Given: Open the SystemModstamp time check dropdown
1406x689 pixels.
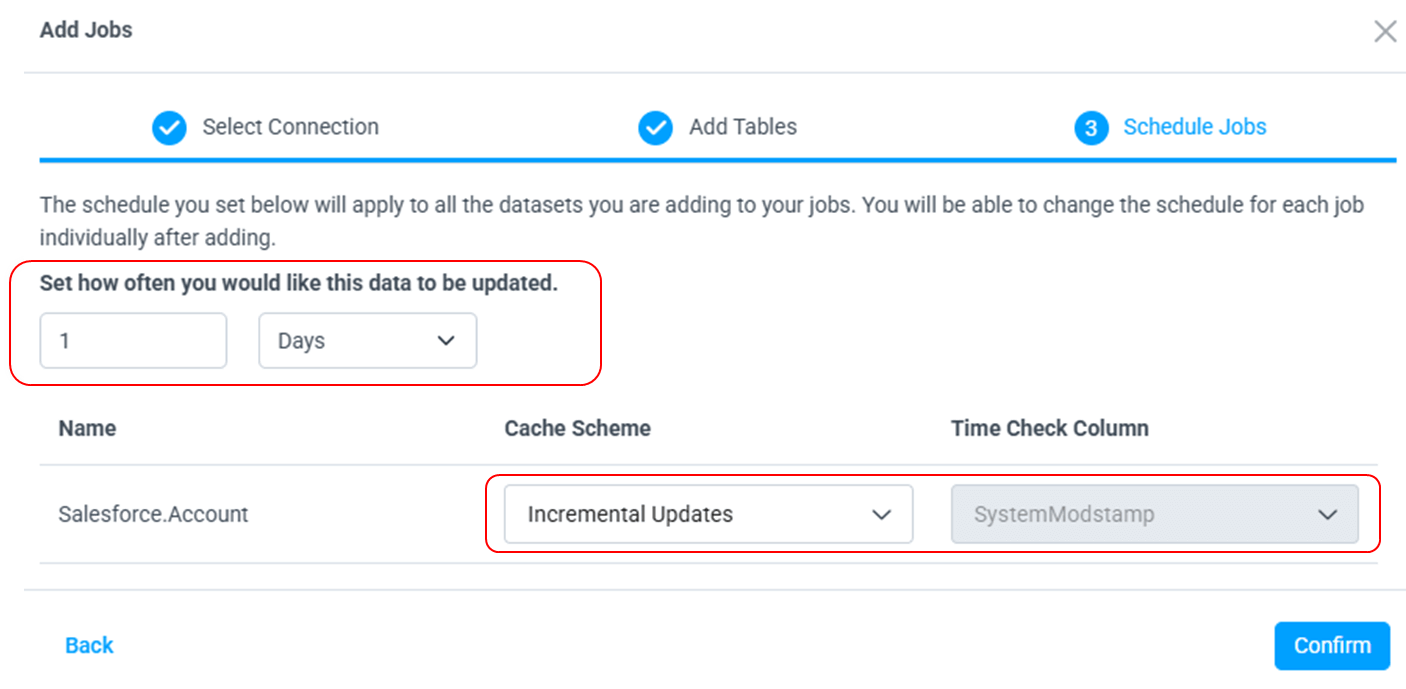Looking at the screenshot, I should click(1154, 514).
